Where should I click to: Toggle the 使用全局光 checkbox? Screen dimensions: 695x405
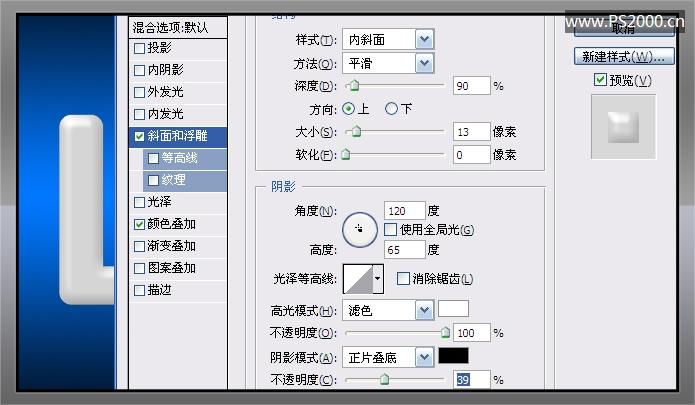(x=391, y=230)
